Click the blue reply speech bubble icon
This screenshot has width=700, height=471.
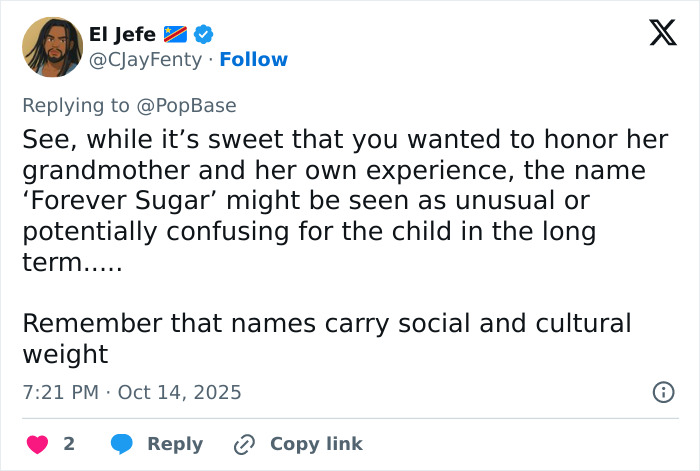[122, 443]
